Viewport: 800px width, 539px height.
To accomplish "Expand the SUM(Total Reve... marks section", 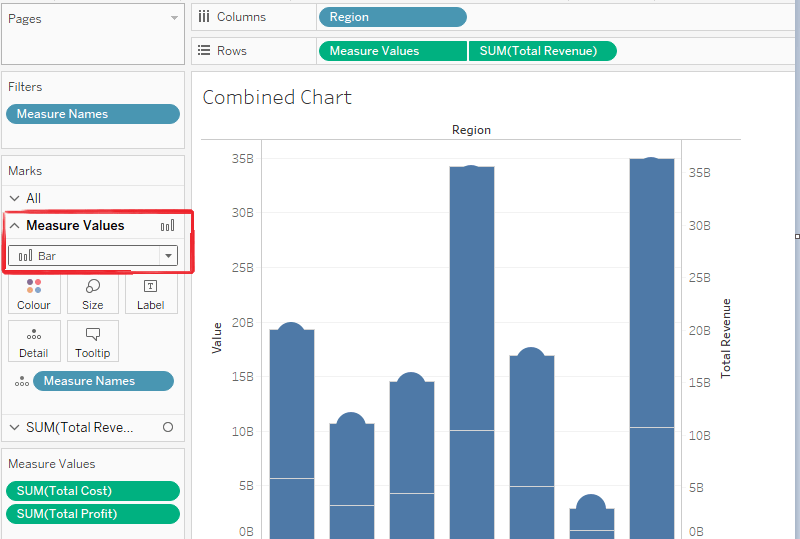I will (15, 427).
